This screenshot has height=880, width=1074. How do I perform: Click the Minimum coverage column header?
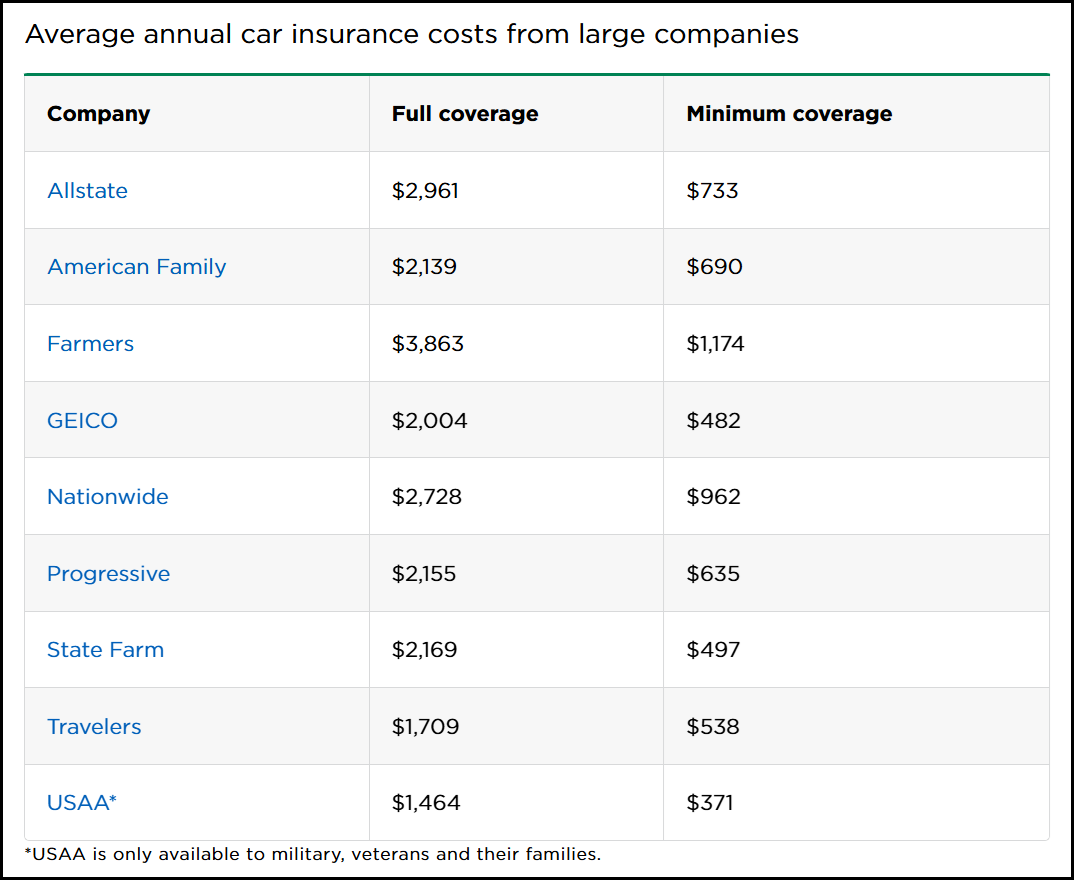(x=789, y=114)
